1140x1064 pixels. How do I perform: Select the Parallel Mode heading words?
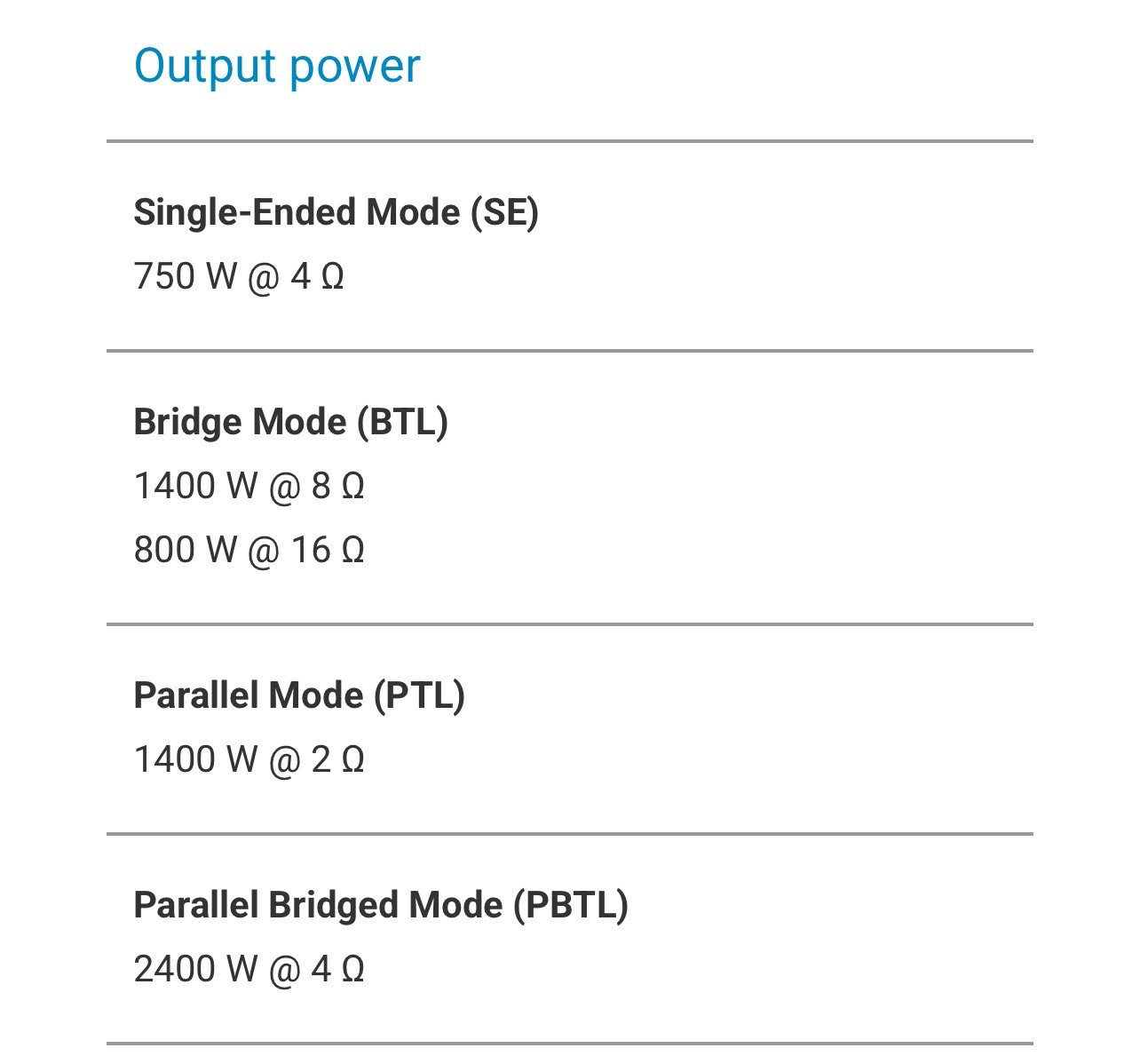249,695
